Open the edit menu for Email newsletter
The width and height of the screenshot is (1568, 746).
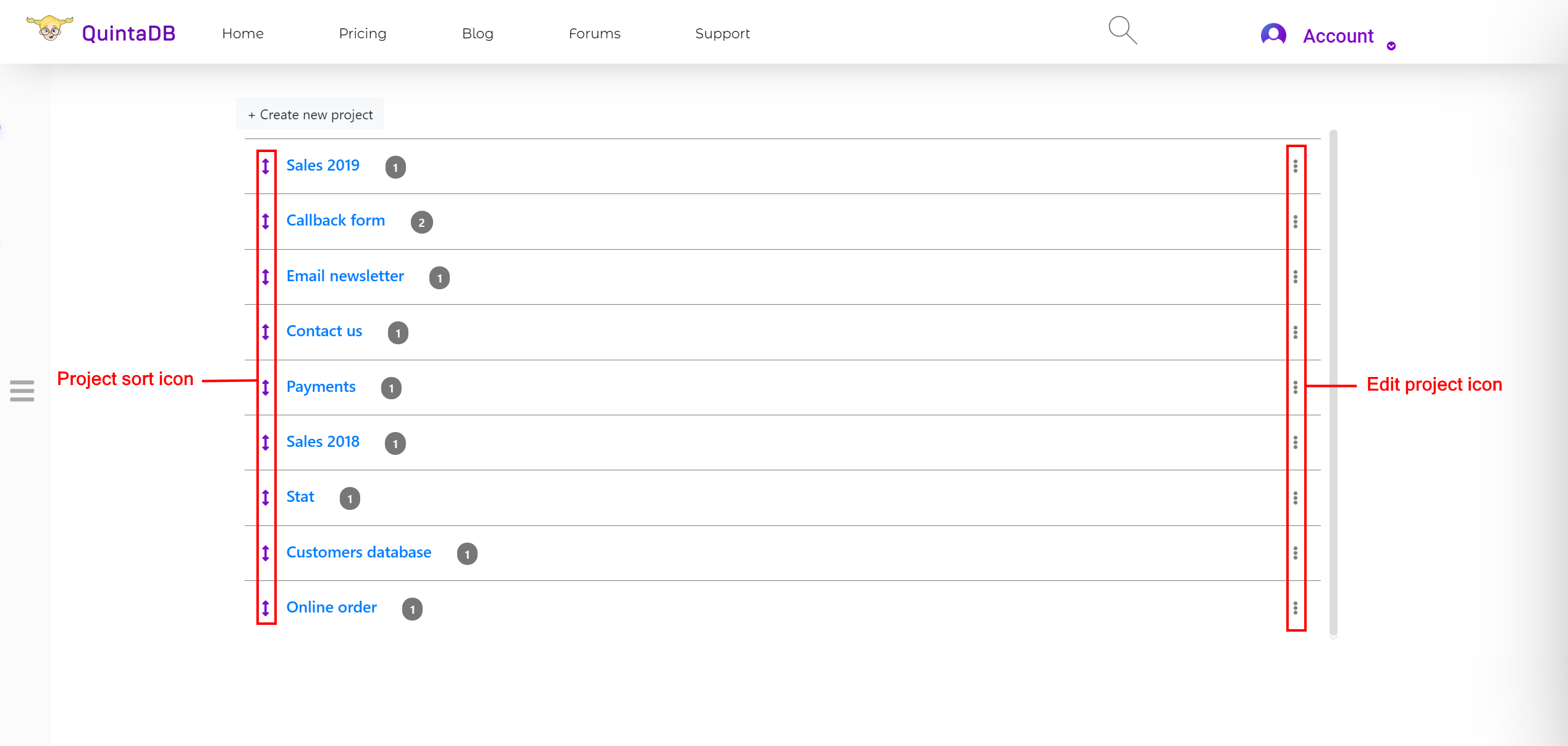1296,277
